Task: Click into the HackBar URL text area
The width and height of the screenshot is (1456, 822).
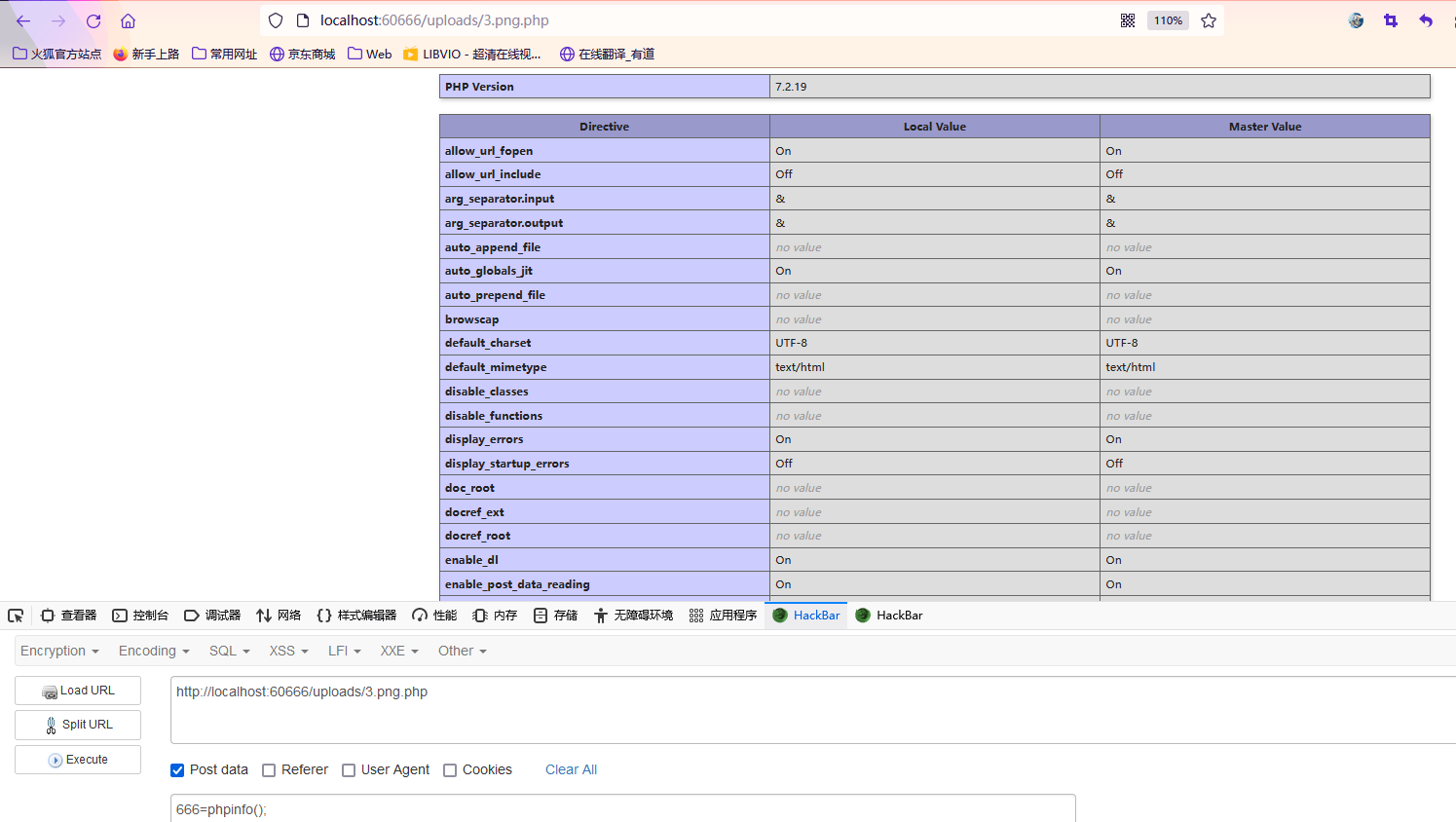Action: [x=813, y=710]
